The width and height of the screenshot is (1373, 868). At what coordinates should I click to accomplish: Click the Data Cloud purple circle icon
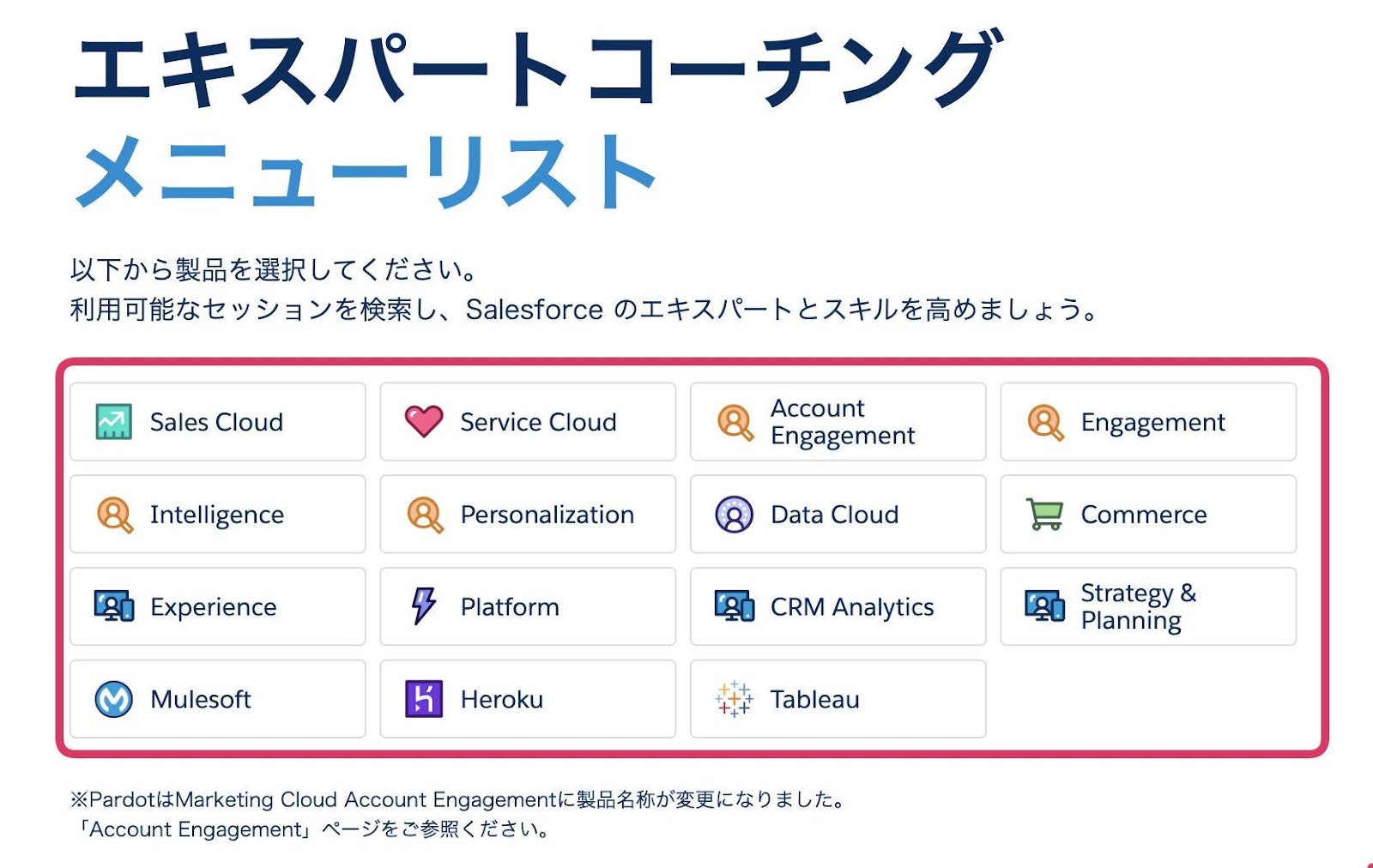[735, 515]
